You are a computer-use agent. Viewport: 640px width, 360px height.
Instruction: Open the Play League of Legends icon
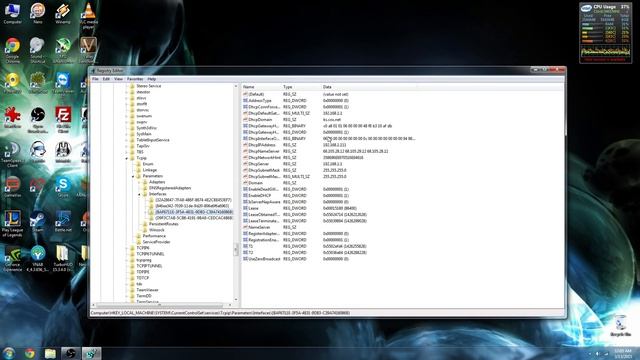(x=12, y=224)
